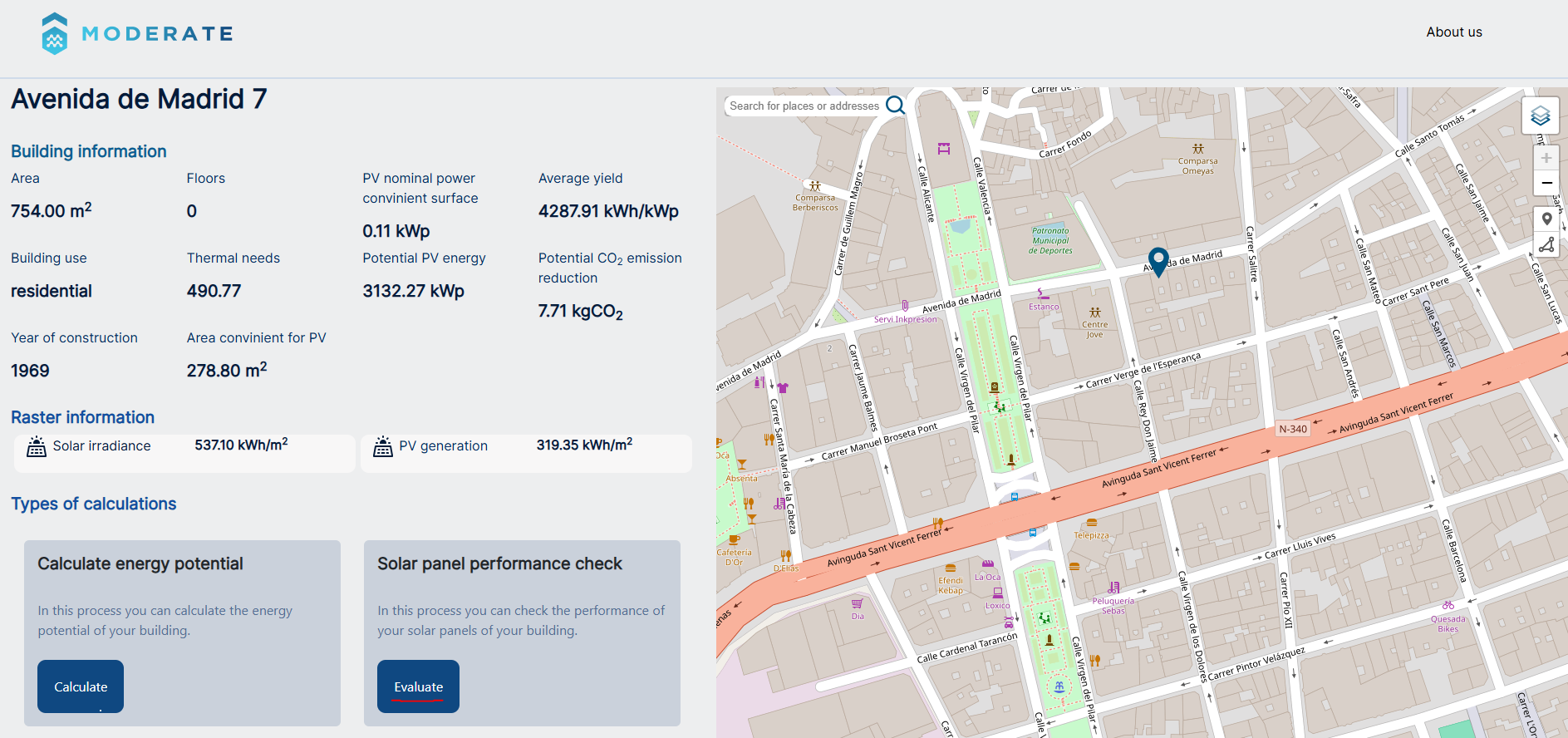Click the 0.11 kWp nominal power value
The height and width of the screenshot is (738, 1568).
coord(396,231)
